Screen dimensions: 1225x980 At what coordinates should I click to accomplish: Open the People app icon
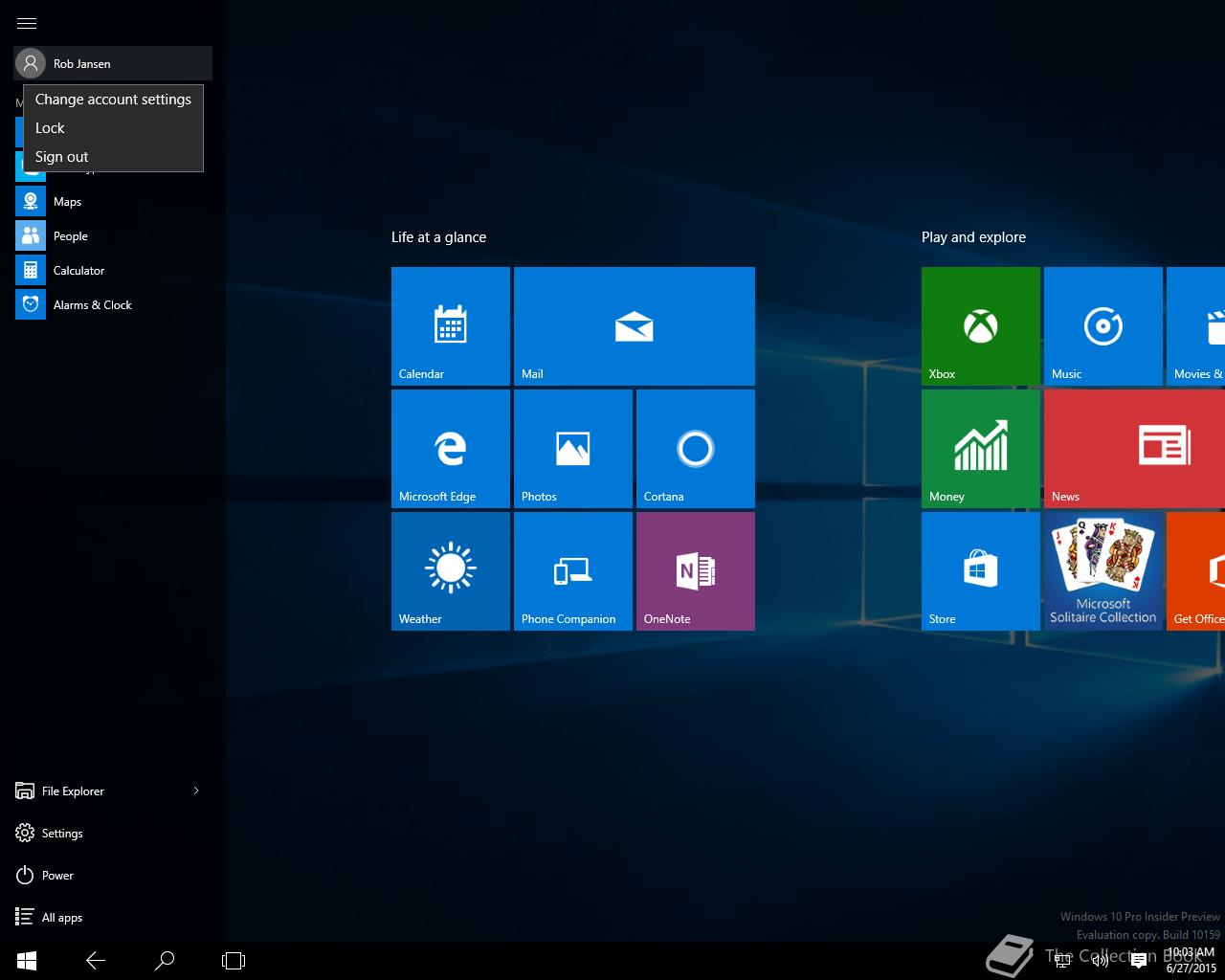click(31, 235)
